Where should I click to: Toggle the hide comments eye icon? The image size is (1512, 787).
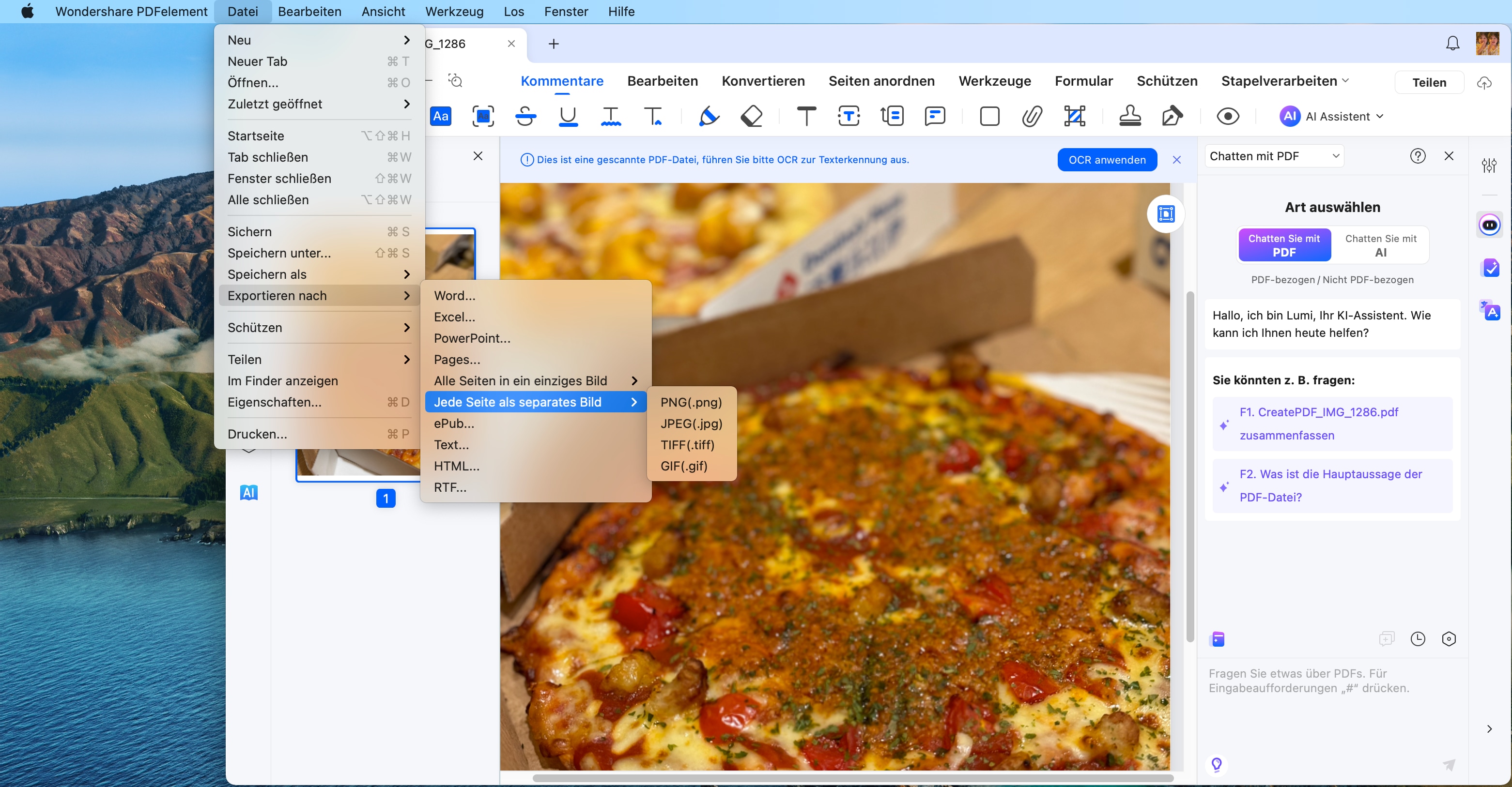(1228, 116)
